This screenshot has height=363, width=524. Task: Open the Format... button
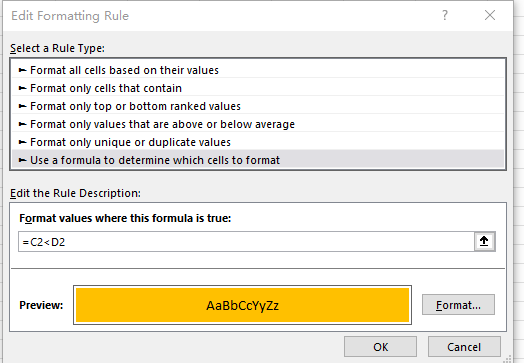pyautogui.click(x=458, y=305)
